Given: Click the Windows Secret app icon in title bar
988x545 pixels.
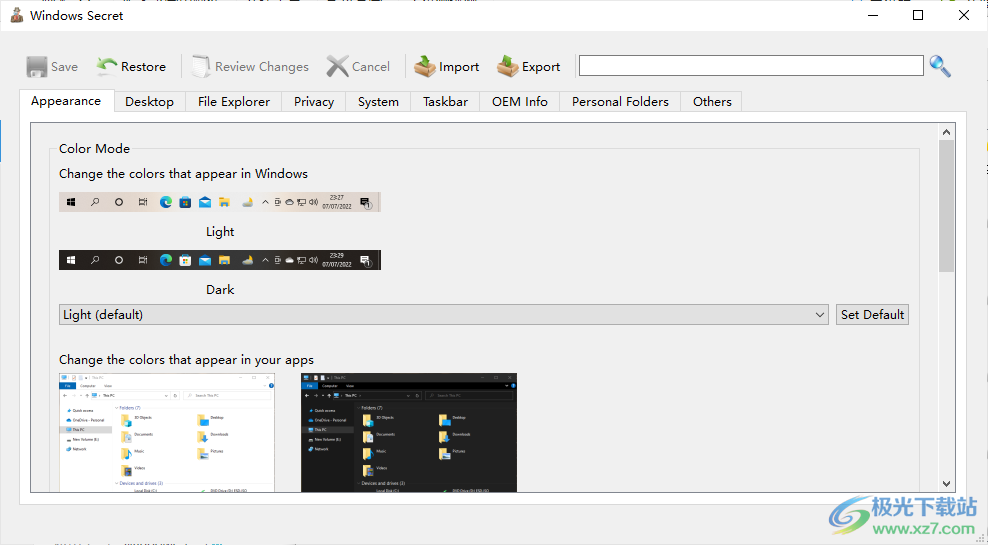Looking at the screenshot, I should (x=16, y=15).
